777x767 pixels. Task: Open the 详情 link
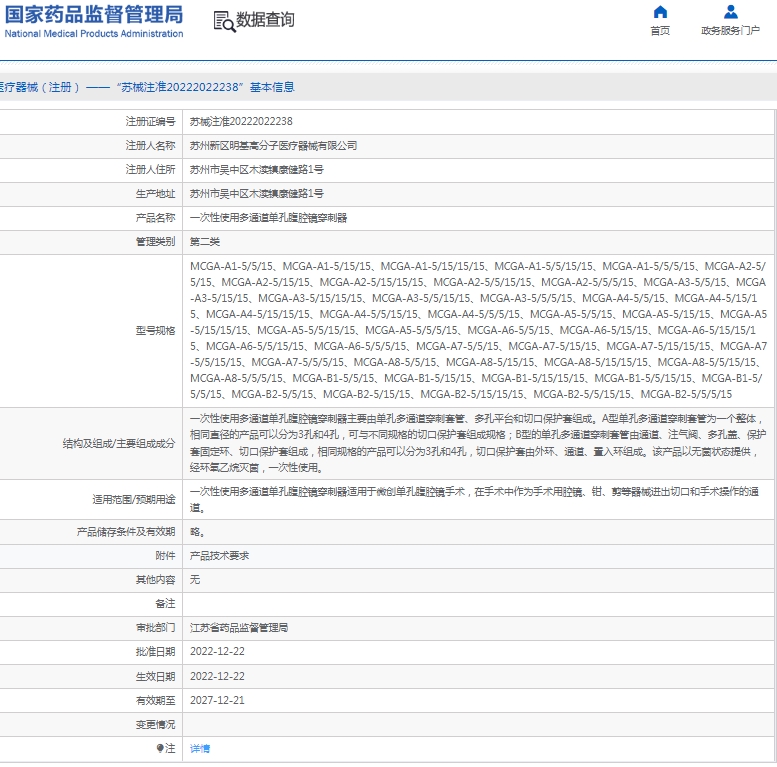pyautogui.click(x=200, y=749)
